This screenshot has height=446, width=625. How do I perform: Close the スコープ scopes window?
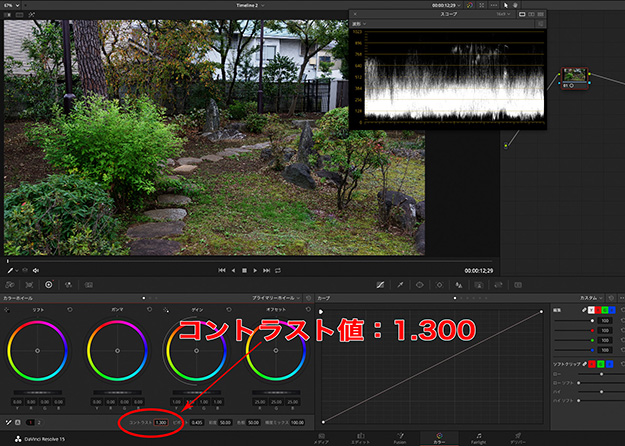point(355,14)
